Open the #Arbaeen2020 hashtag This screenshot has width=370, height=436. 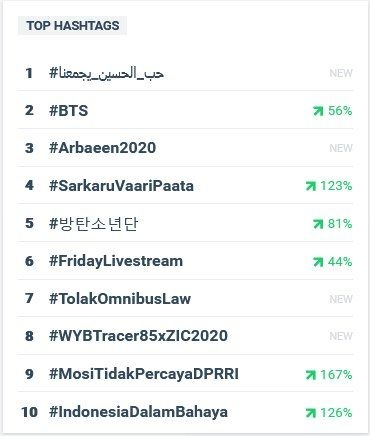[x=103, y=148]
